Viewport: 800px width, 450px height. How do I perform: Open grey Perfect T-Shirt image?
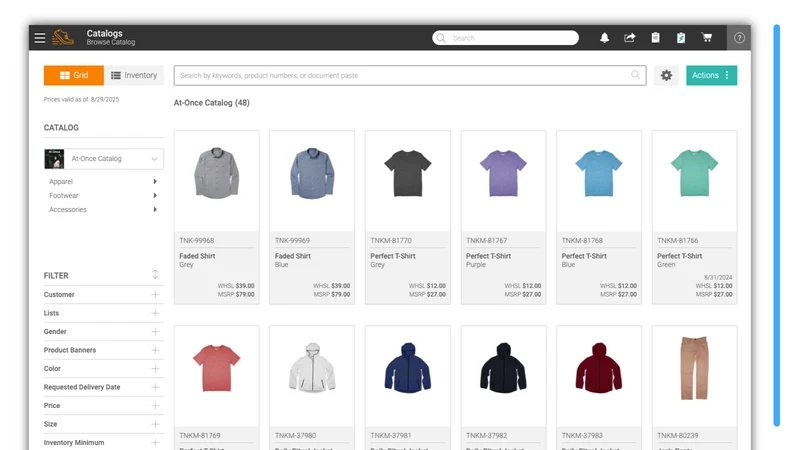pos(408,173)
